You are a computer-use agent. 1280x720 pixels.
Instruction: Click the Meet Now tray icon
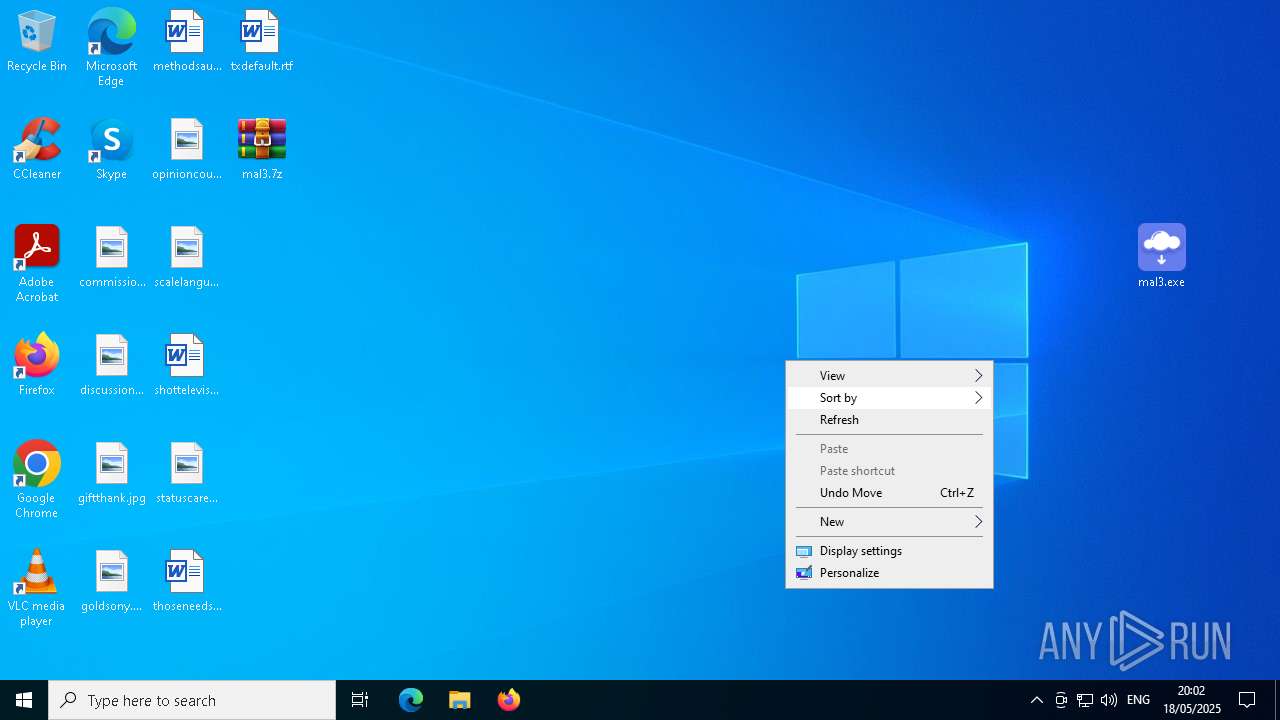point(1061,700)
